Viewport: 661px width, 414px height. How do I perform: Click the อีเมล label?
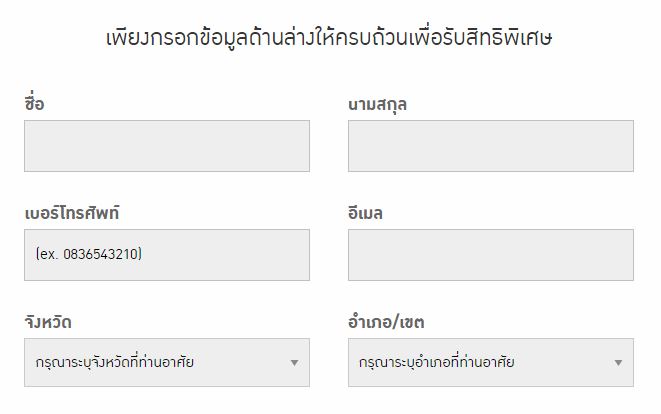pyautogui.click(x=365, y=213)
